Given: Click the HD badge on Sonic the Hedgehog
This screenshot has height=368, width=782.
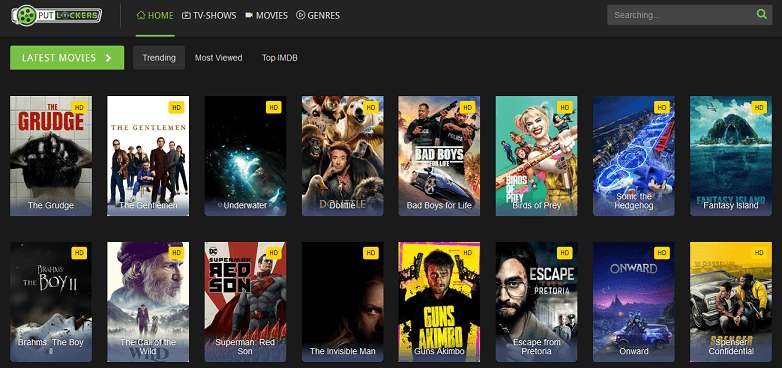Looking at the screenshot, I should (x=662, y=107).
